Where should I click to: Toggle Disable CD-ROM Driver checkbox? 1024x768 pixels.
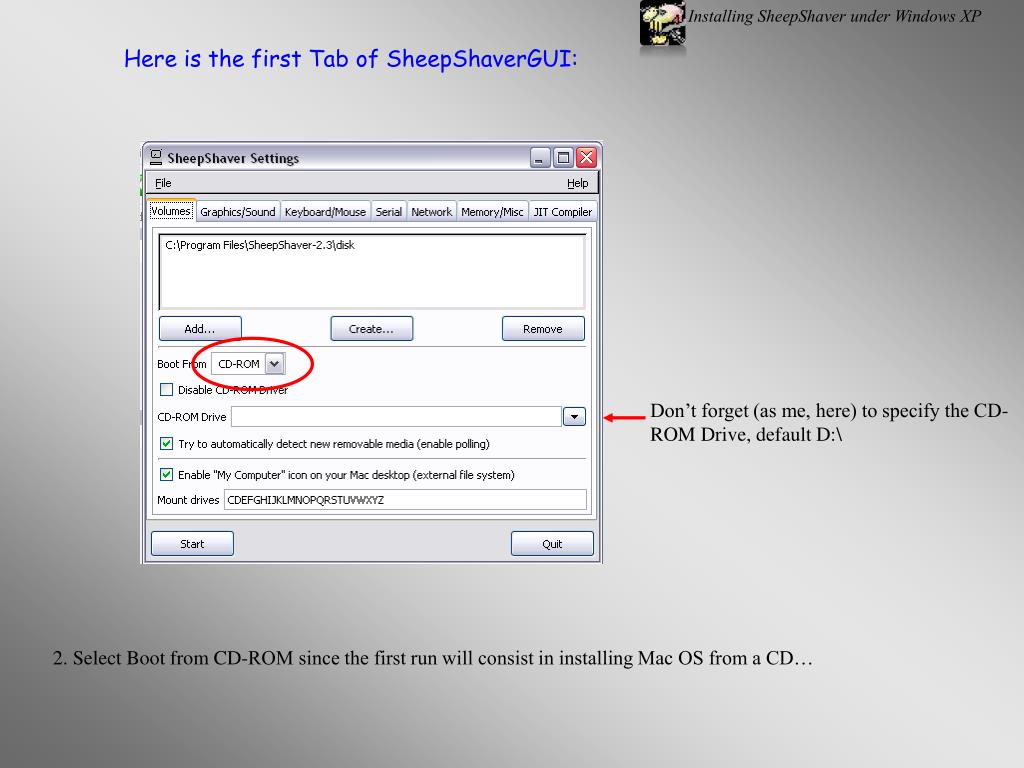167,390
